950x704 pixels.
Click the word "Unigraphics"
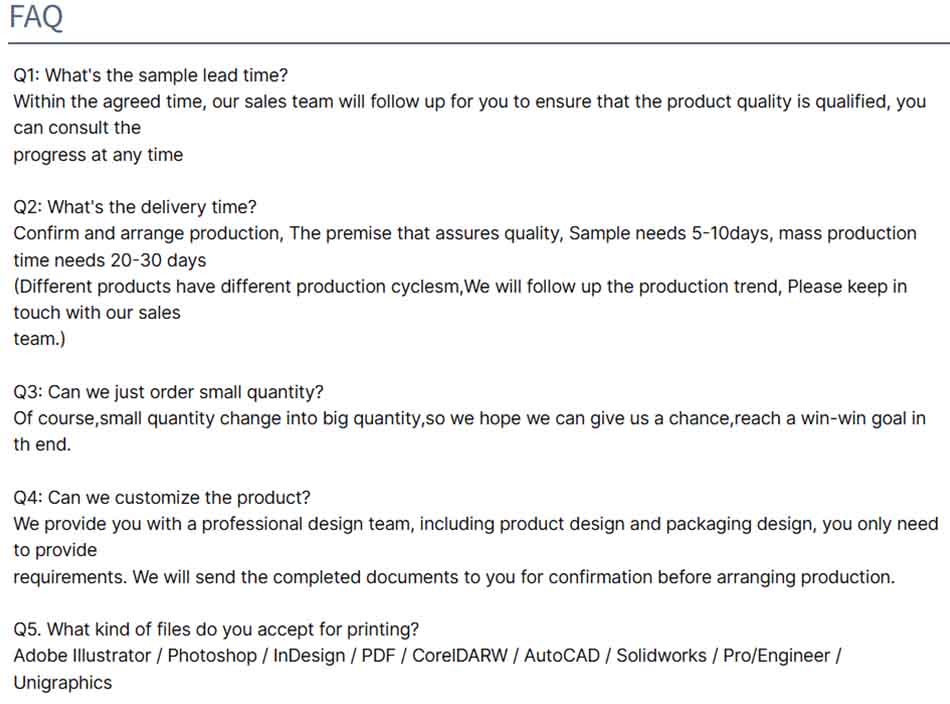[62, 683]
